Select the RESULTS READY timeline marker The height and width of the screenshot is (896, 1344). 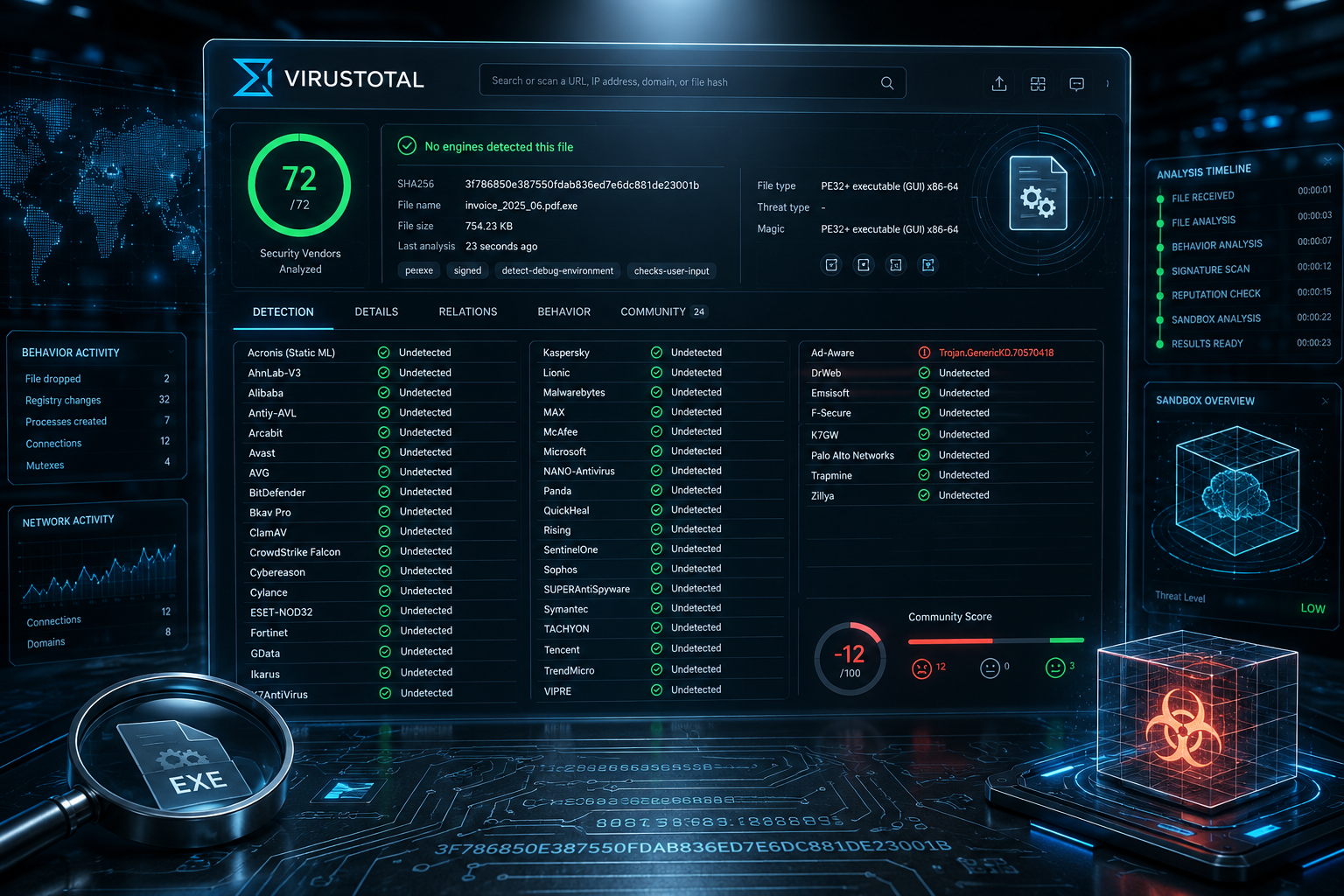[x=1160, y=345]
